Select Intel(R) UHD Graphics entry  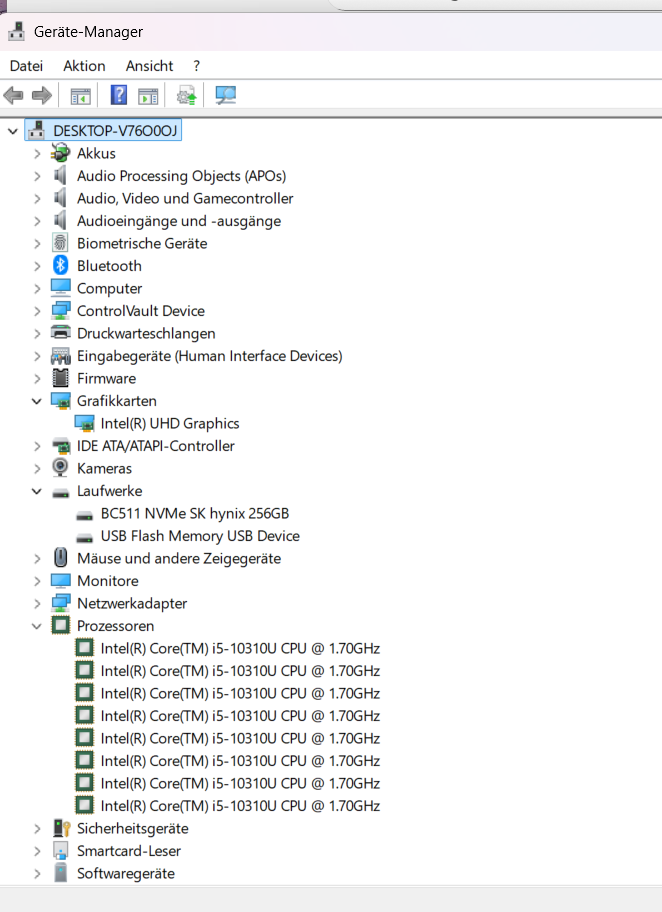170,423
